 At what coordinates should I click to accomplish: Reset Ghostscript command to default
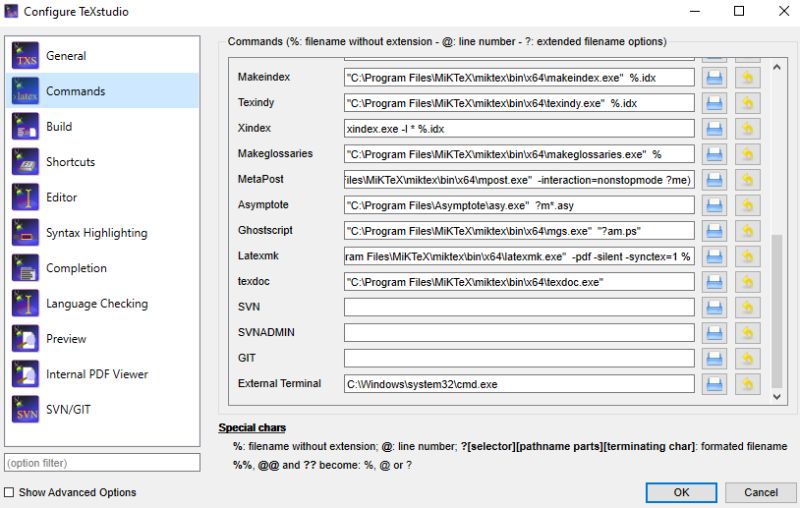pyautogui.click(x=747, y=231)
